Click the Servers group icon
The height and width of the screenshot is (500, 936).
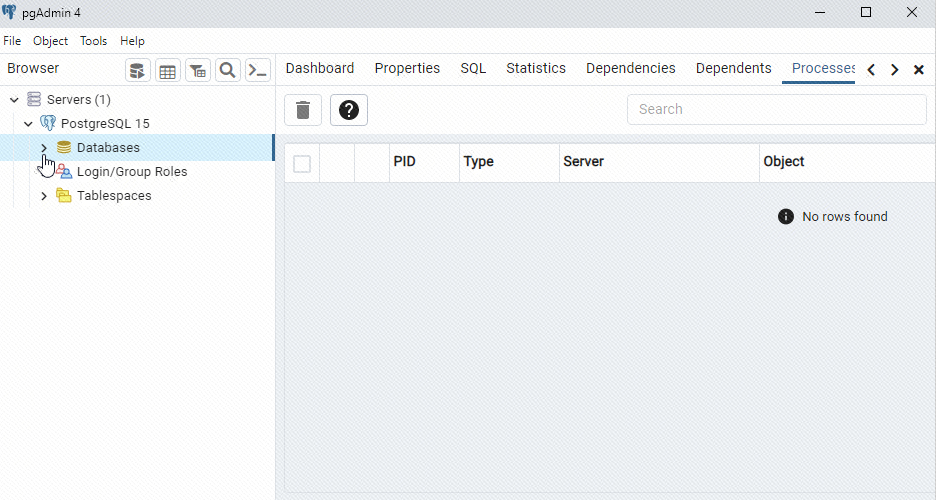34,99
